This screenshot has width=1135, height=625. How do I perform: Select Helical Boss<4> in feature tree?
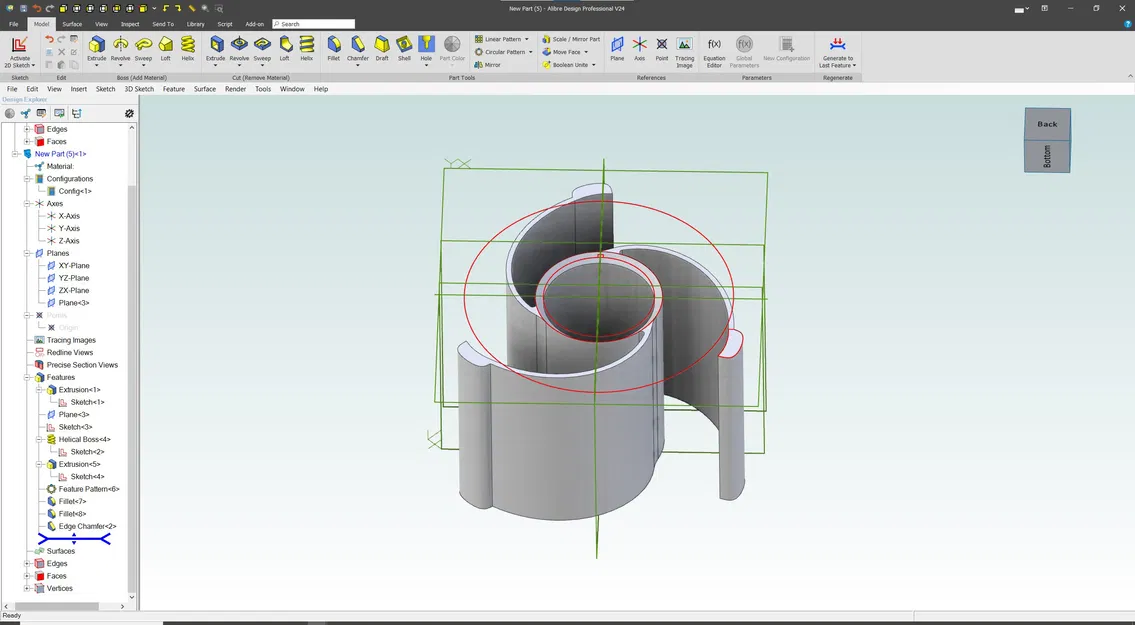click(x=84, y=439)
